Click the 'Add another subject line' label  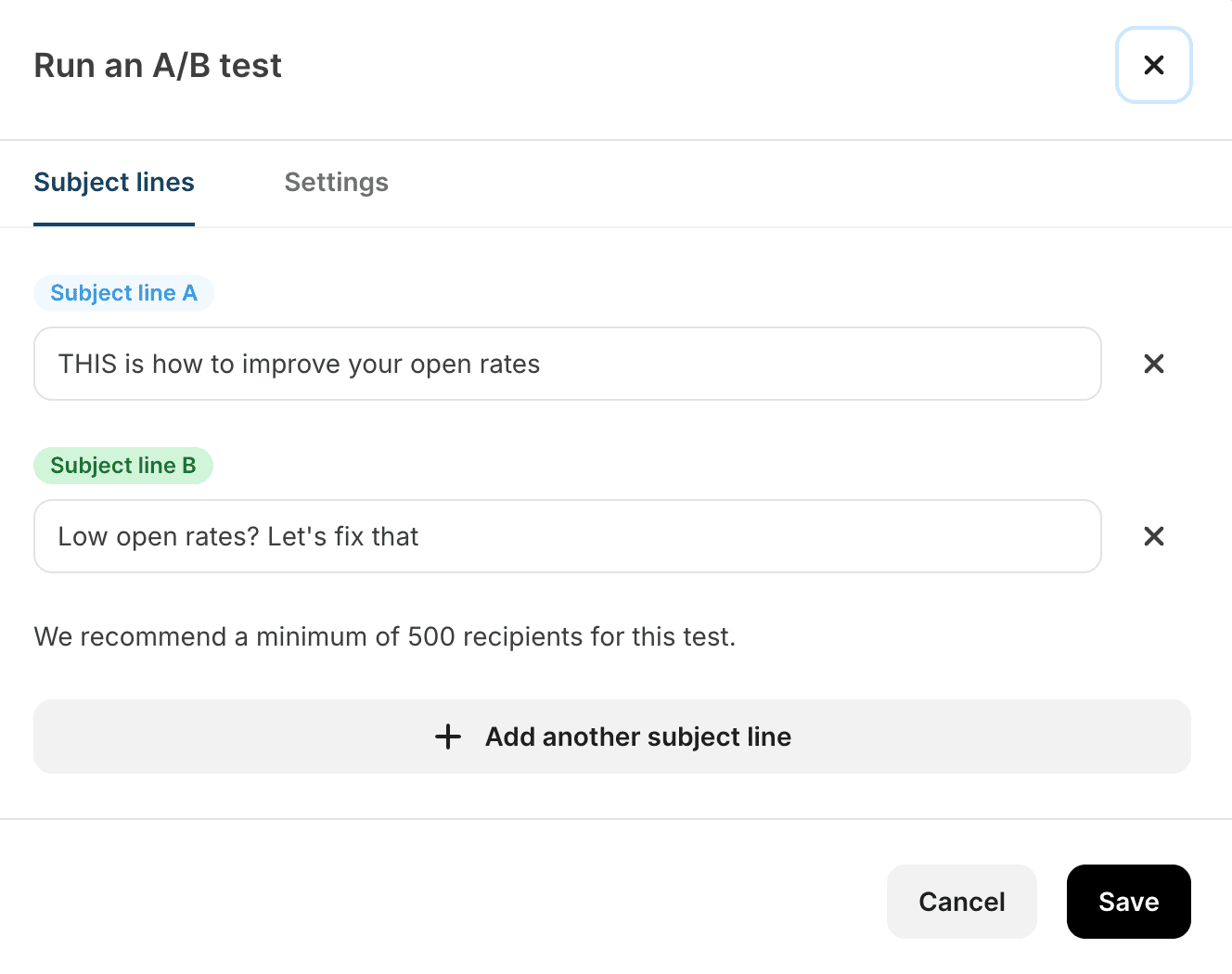(637, 737)
